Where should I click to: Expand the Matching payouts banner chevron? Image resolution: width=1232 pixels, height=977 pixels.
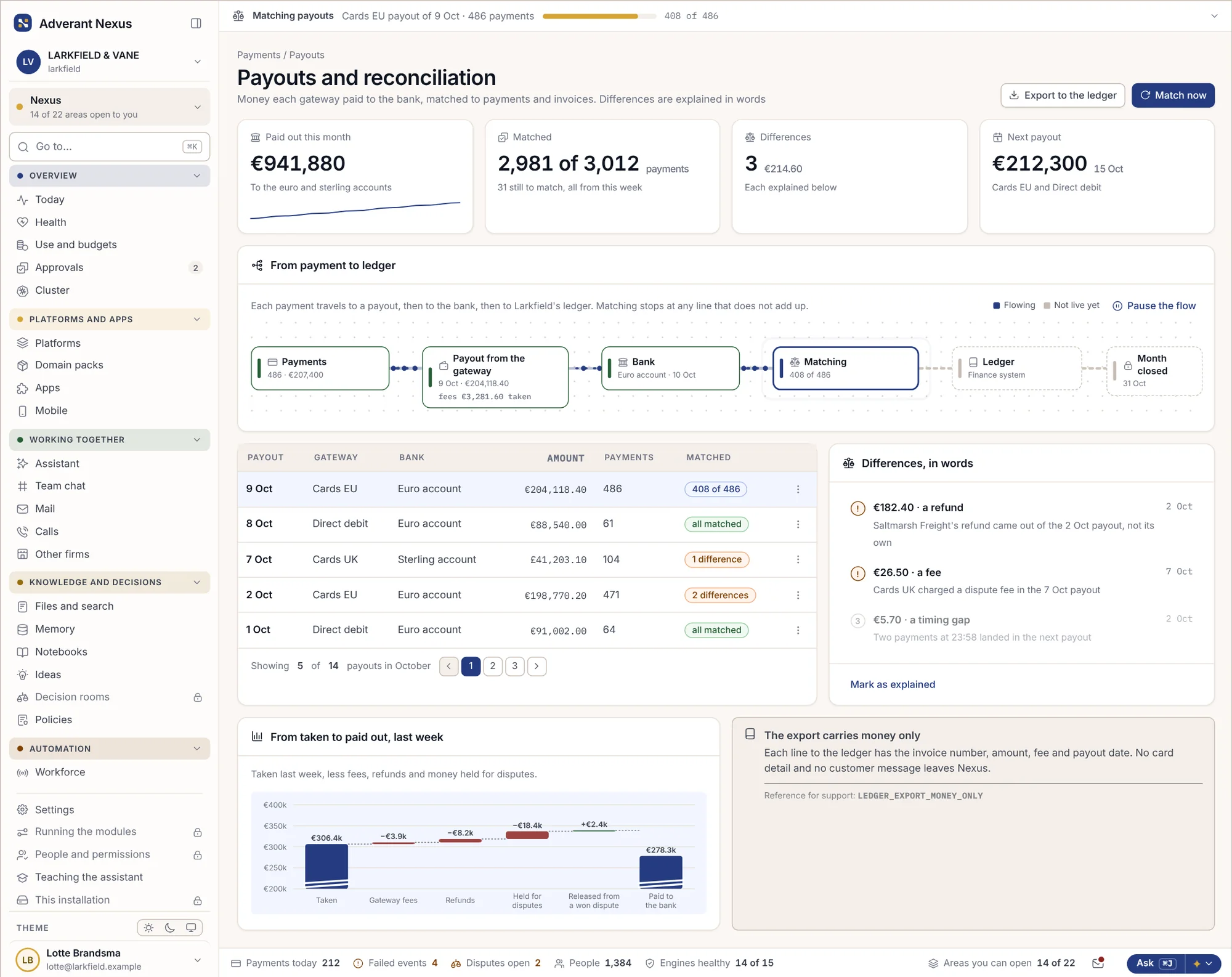point(1214,16)
